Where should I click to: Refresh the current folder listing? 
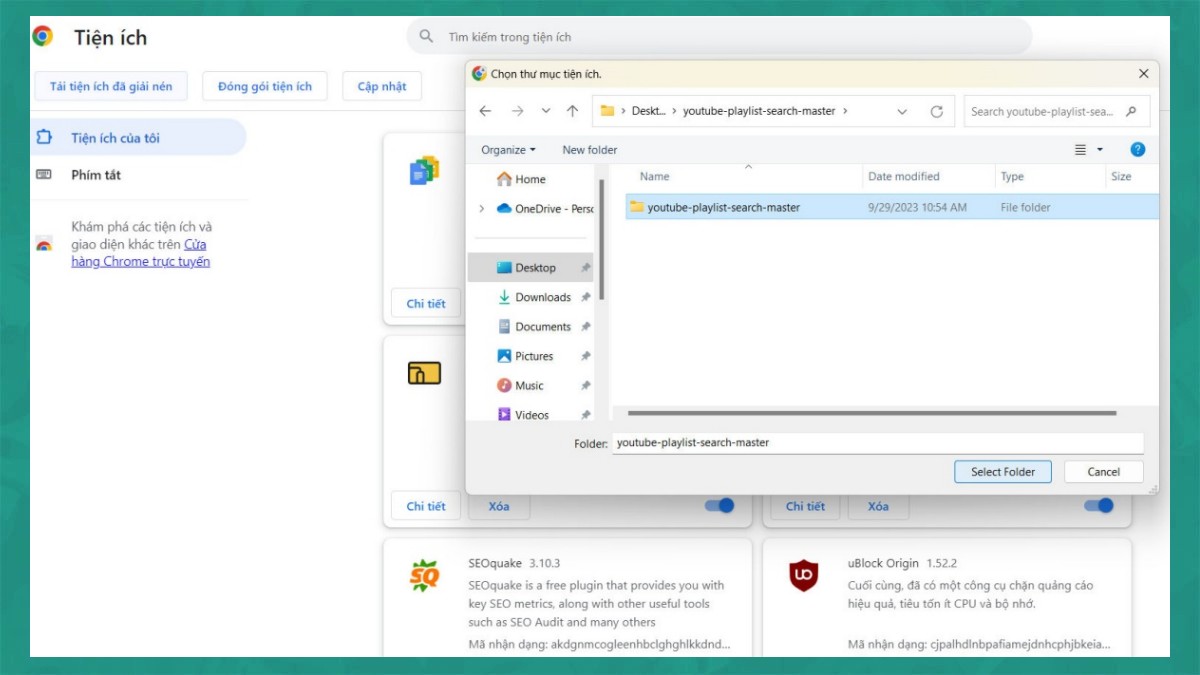point(936,111)
